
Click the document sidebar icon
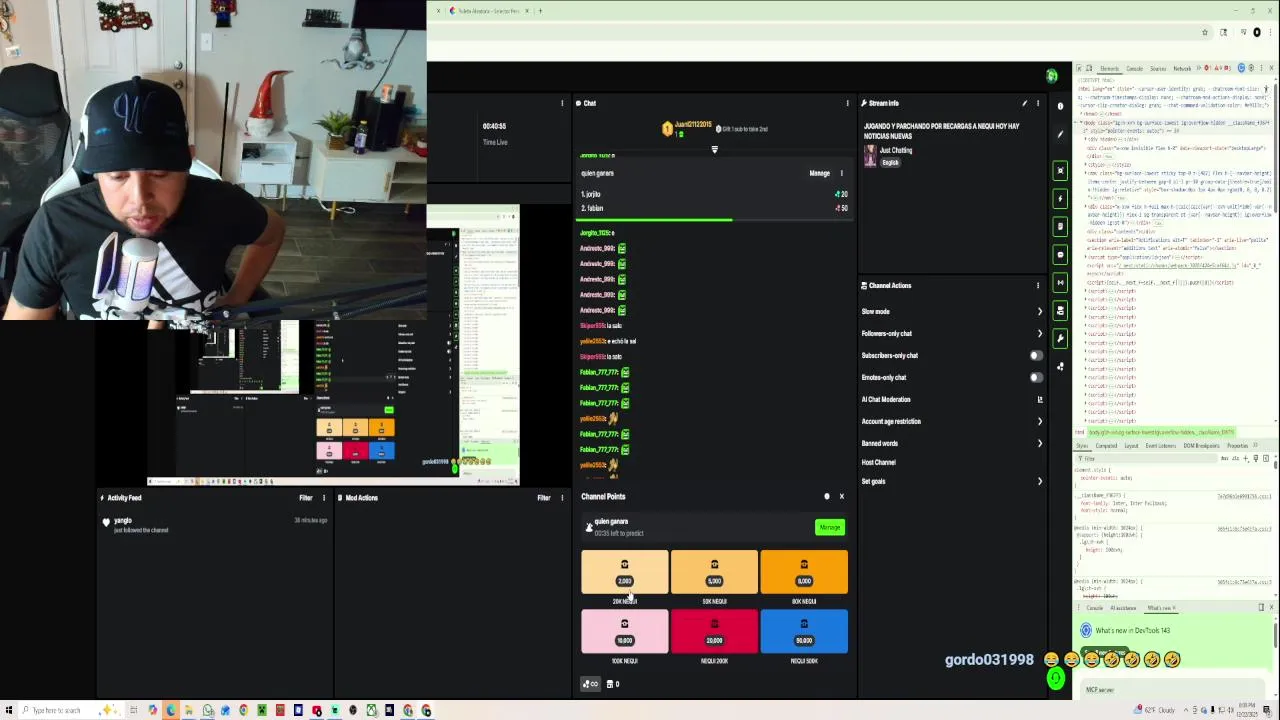pyautogui.click(x=1060, y=226)
